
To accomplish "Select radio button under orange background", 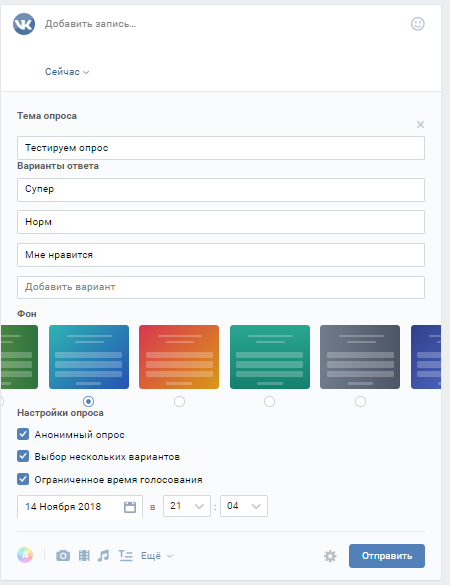I will [x=179, y=401].
